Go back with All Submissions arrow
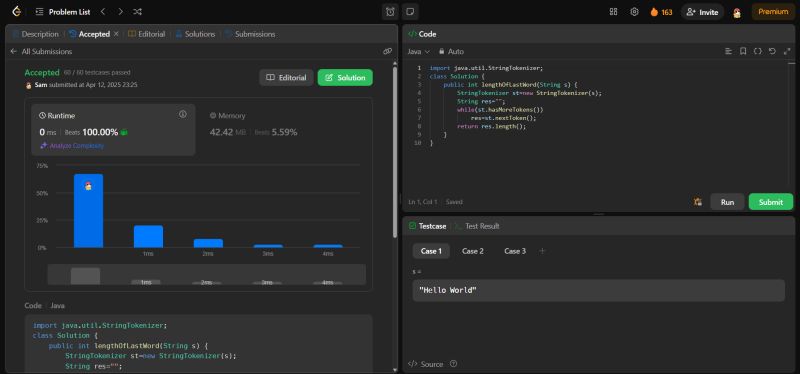This screenshot has height=374, width=800. coord(13,52)
